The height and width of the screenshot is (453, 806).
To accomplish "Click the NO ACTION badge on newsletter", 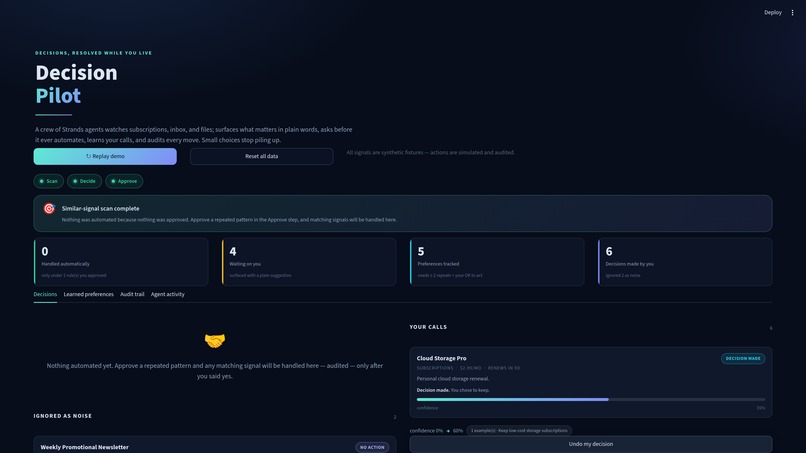I will click(372, 447).
